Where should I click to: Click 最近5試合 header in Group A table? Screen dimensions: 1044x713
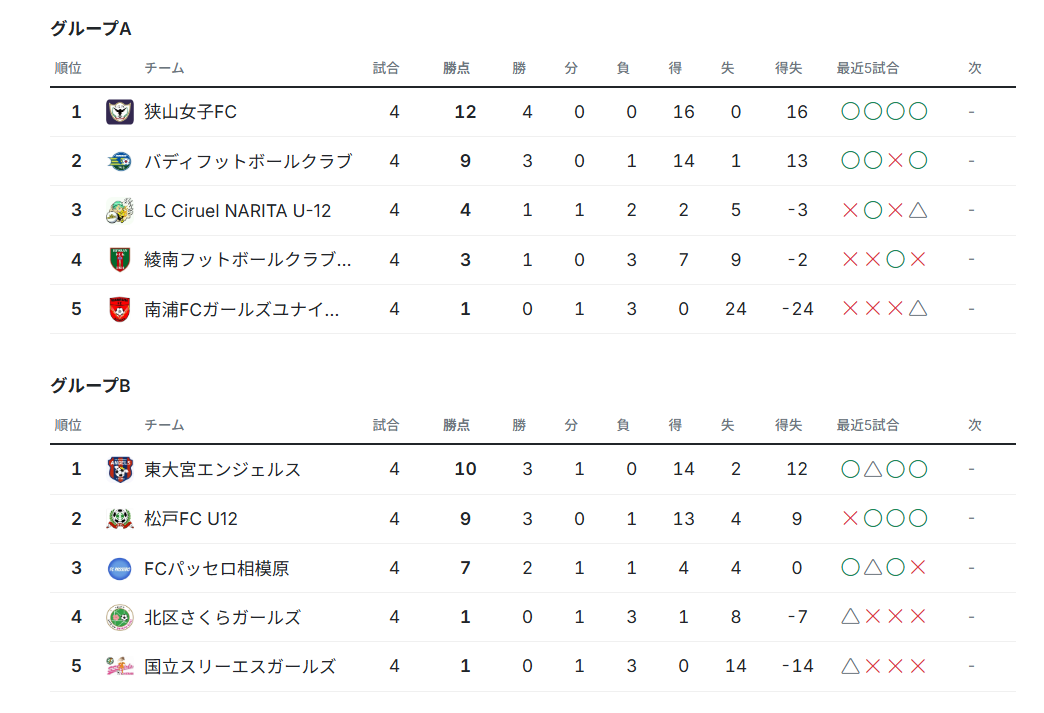(x=868, y=68)
